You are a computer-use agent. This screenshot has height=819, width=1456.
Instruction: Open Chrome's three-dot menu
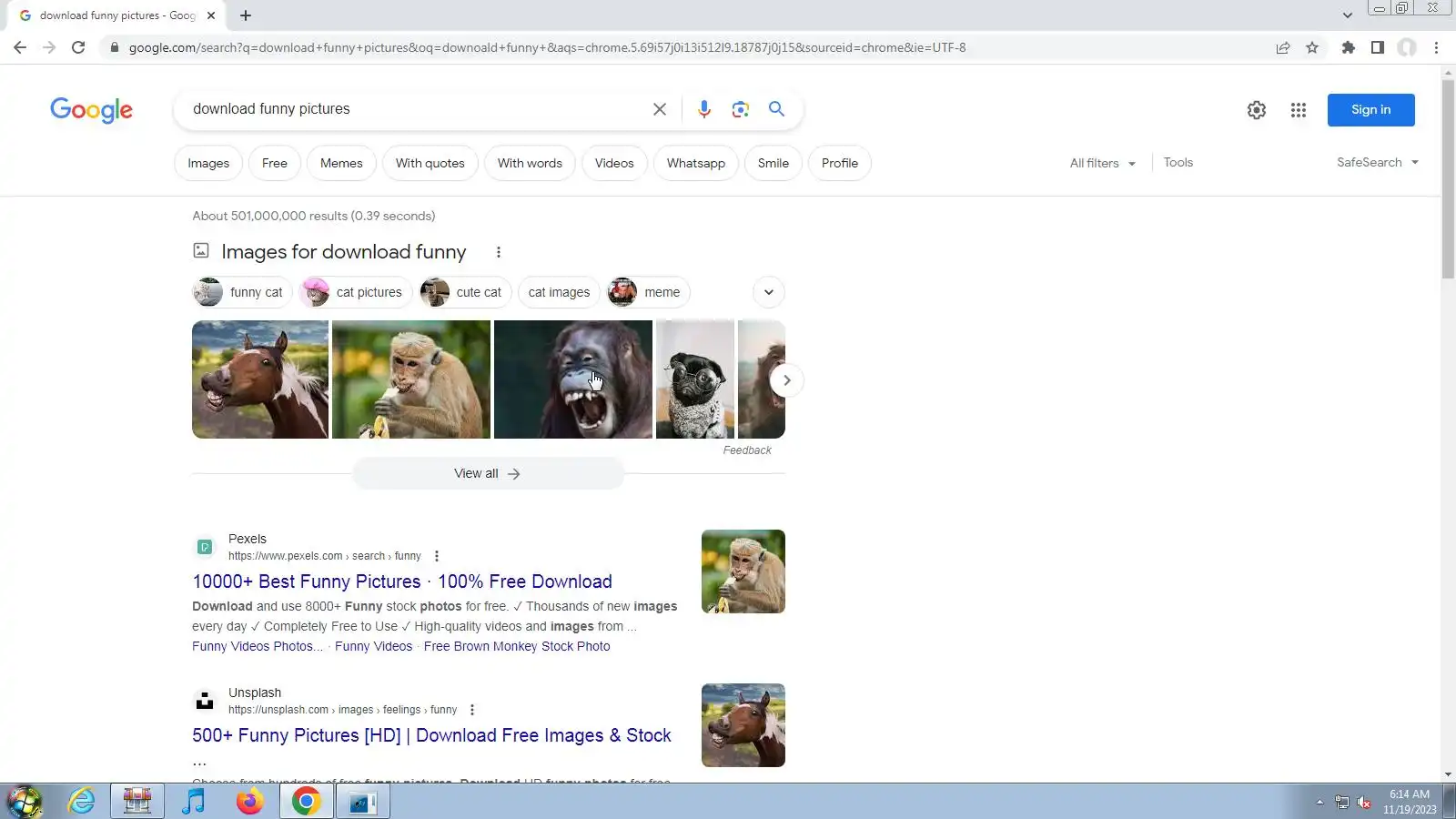(1437, 47)
